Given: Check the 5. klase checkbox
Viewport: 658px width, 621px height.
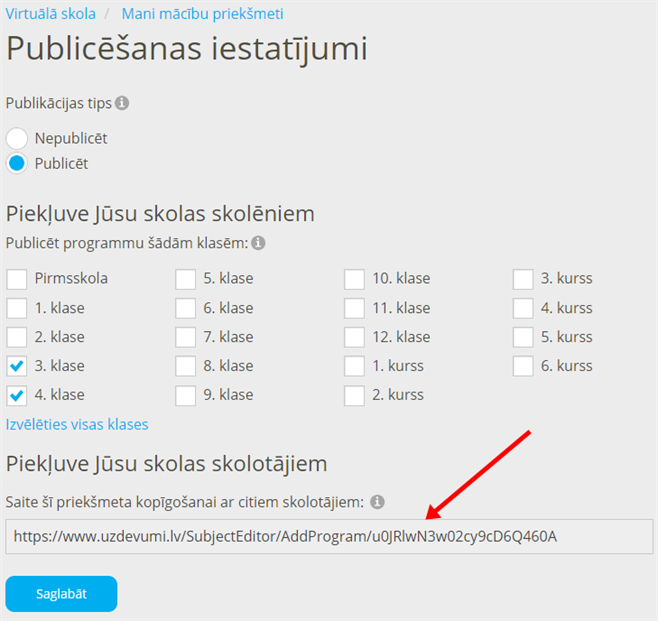Looking at the screenshot, I should point(185,279).
